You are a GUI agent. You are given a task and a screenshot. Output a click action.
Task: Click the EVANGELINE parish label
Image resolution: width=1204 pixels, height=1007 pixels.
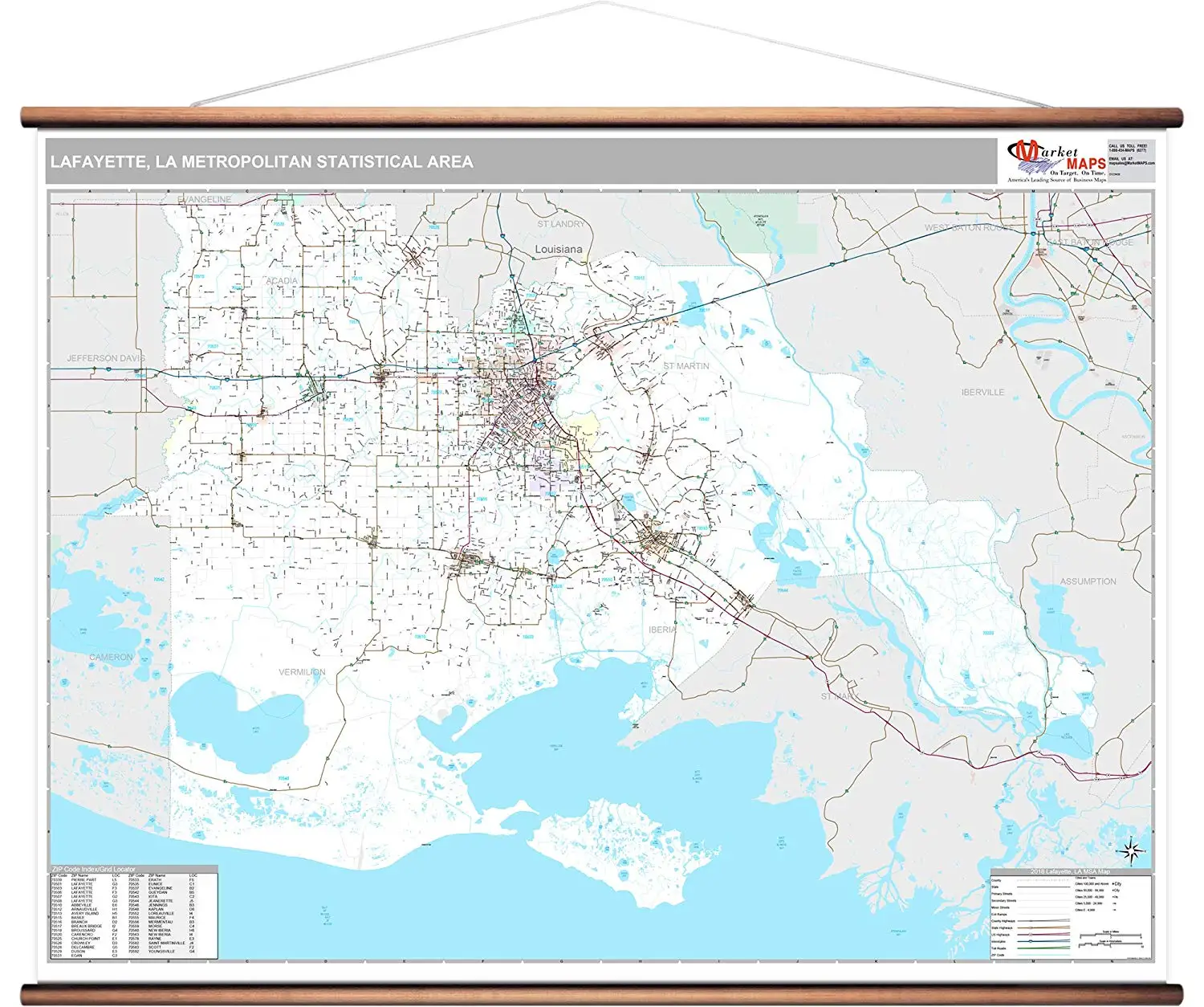(204, 199)
